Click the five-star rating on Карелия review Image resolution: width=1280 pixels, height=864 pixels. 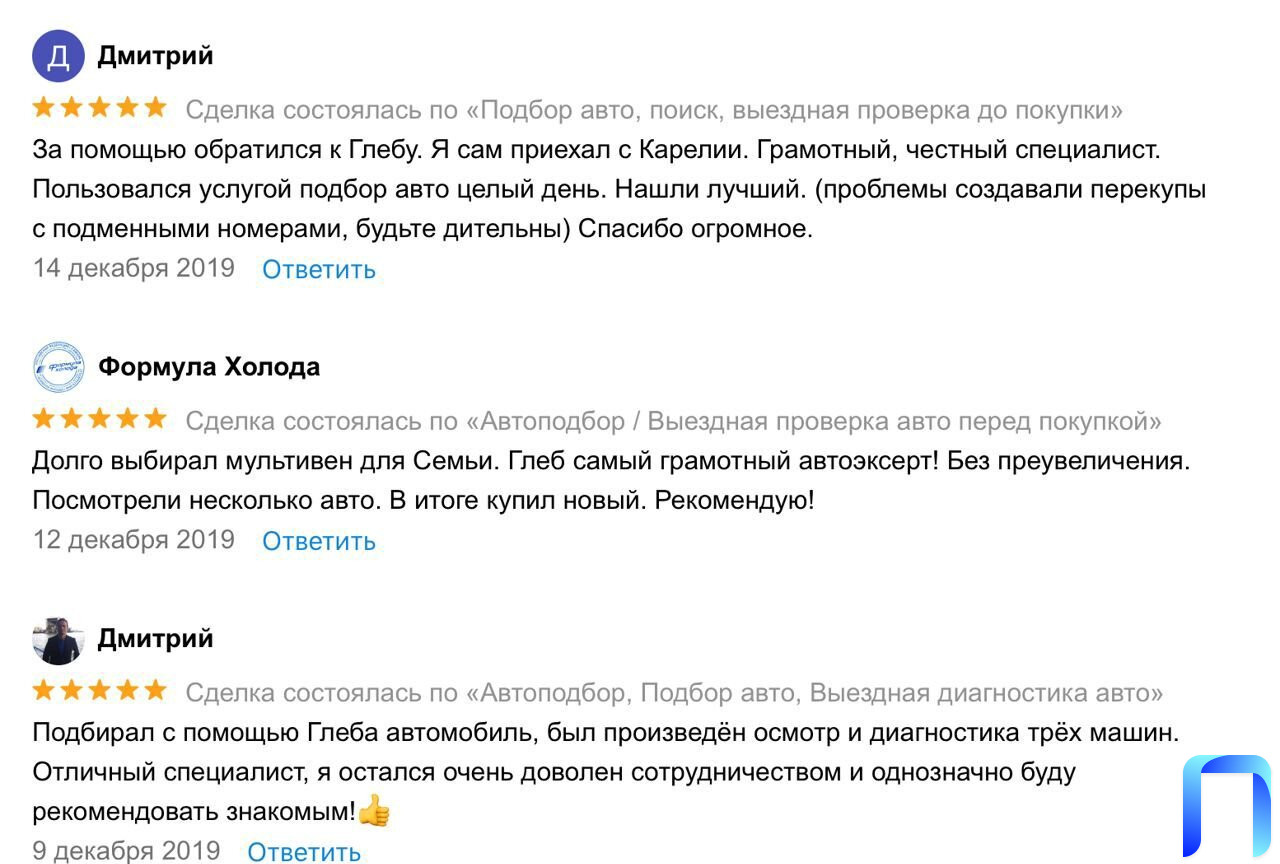coord(99,108)
